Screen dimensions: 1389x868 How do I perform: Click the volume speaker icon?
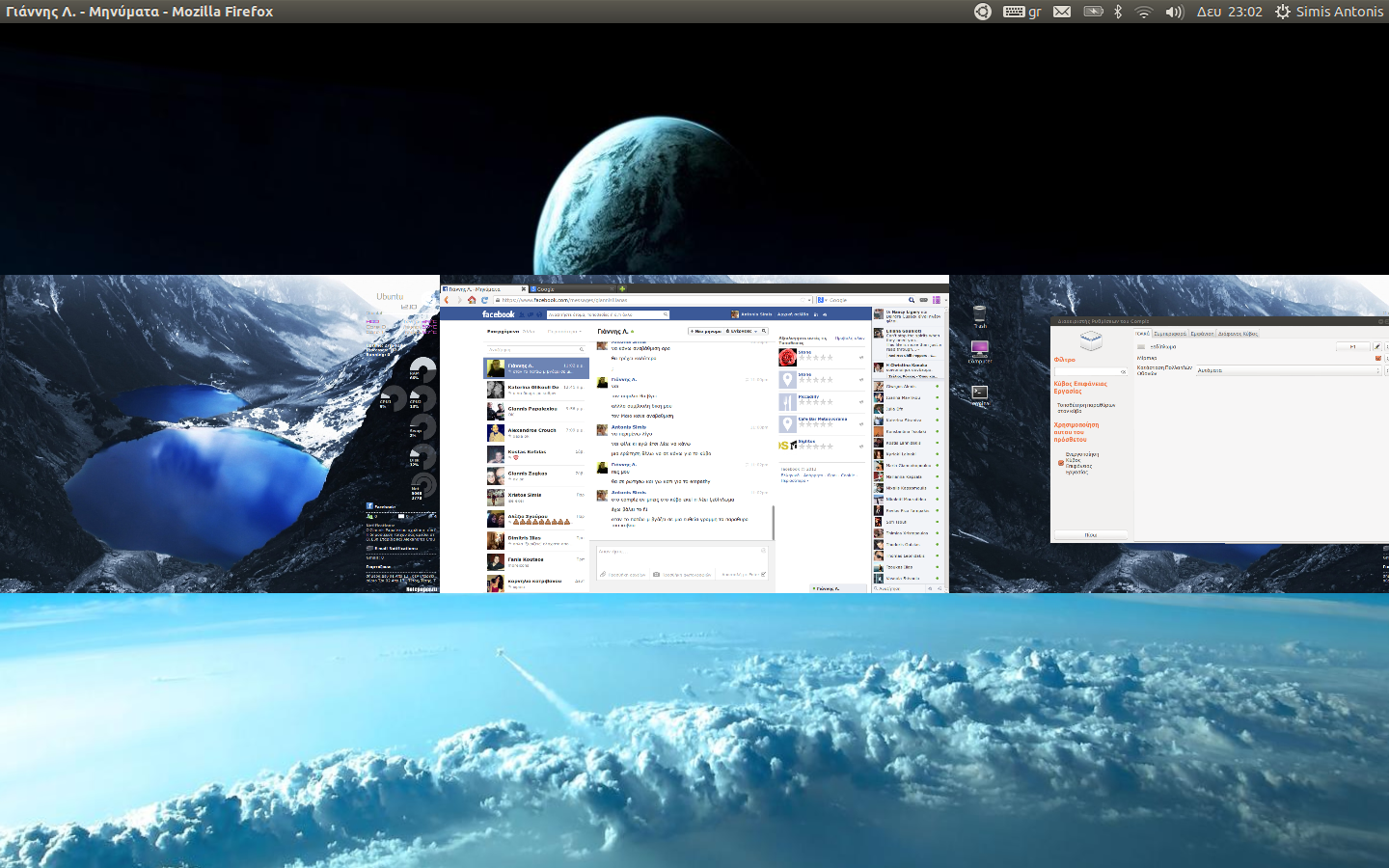(1174, 12)
